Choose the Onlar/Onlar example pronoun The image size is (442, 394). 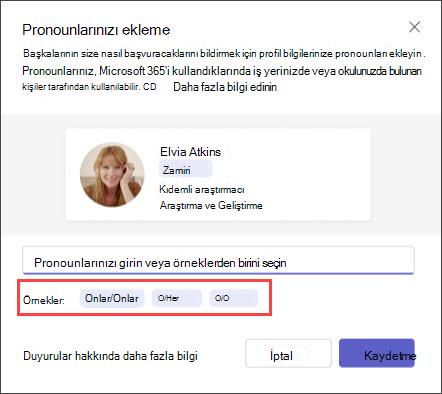(112, 298)
